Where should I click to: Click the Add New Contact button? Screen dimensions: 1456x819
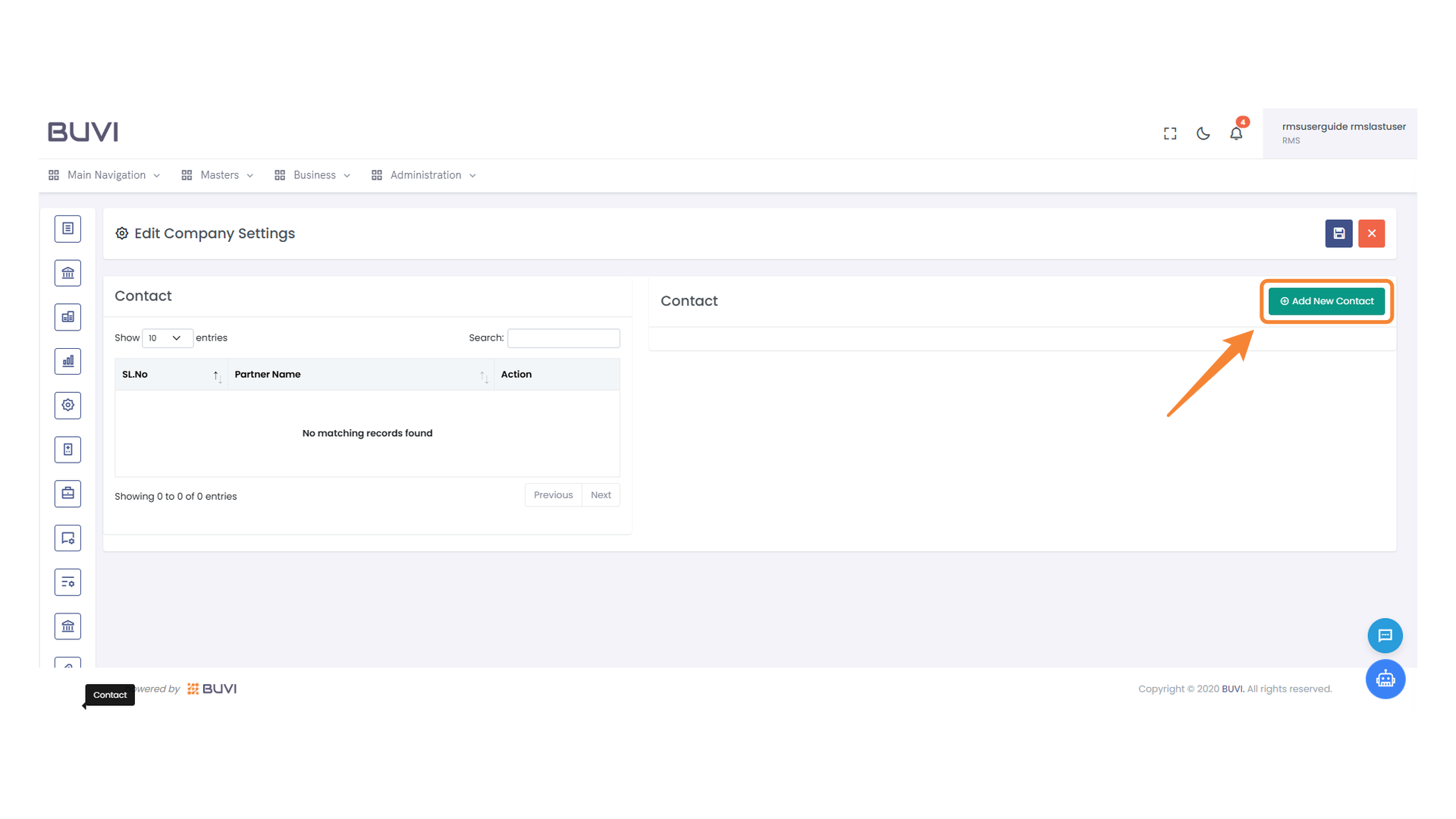click(1326, 301)
